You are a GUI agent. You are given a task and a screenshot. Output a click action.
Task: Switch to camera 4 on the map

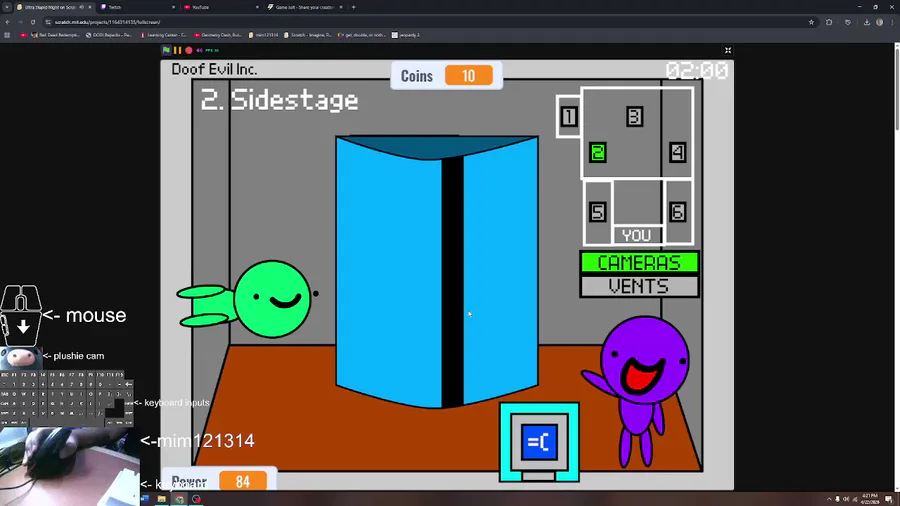677,153
